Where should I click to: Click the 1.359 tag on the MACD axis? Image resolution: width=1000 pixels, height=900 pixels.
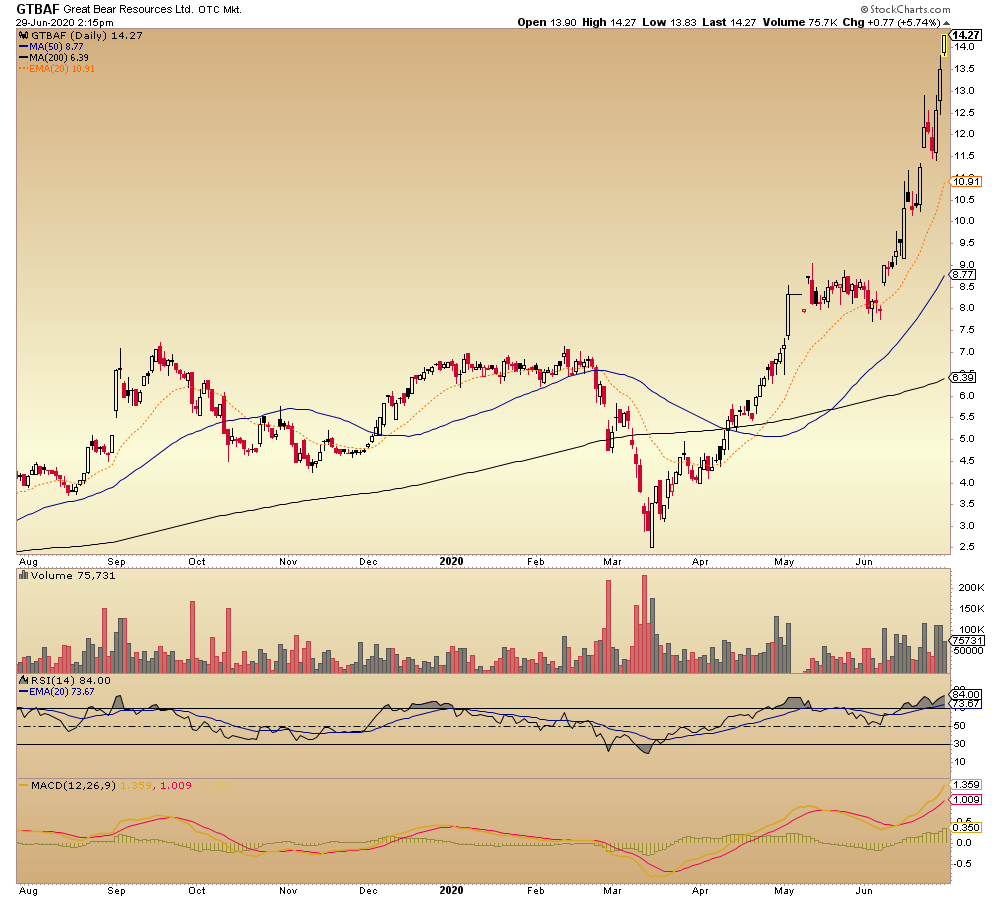pos(966,785)
